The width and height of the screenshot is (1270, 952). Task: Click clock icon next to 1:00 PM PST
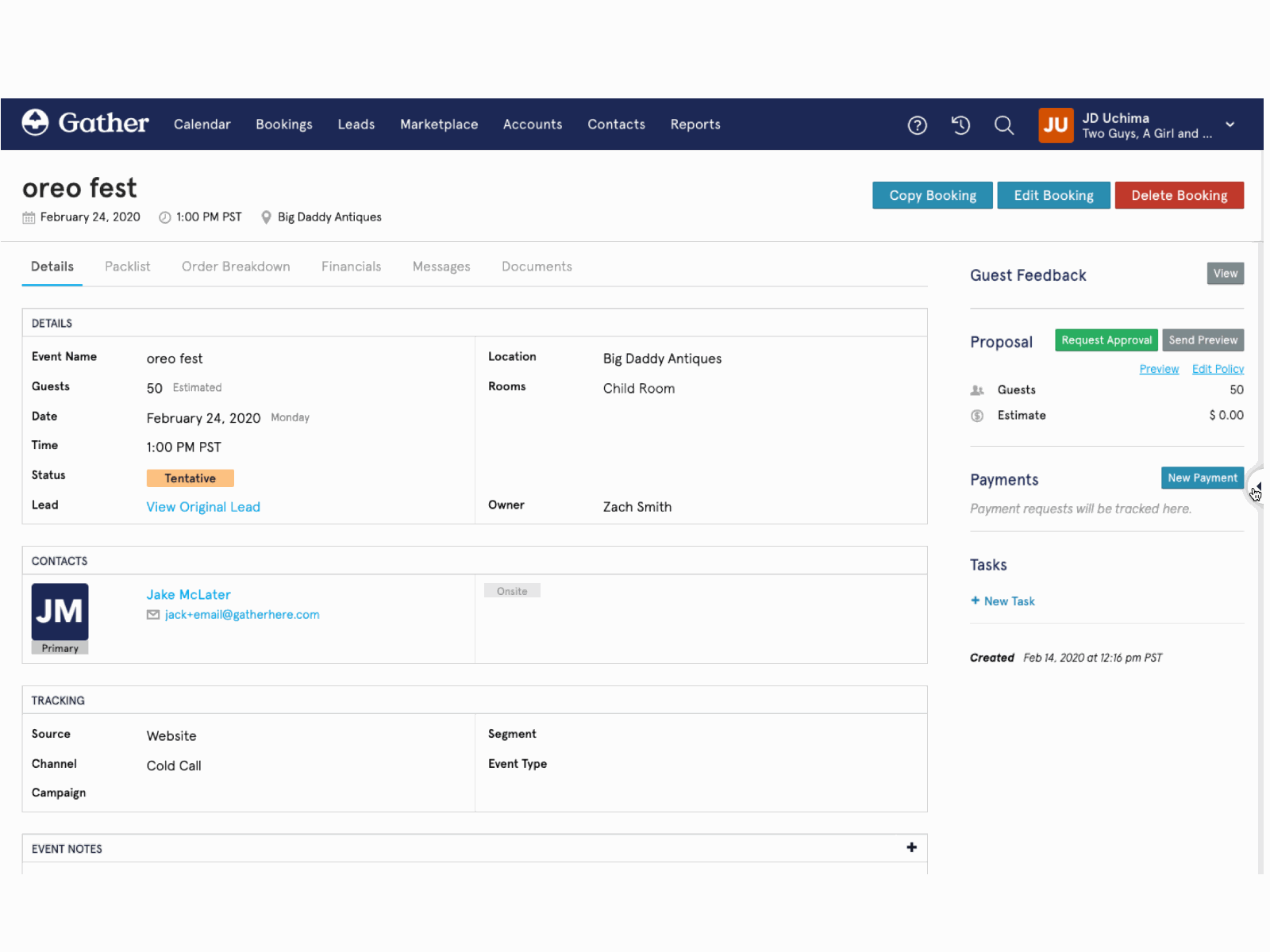164,217
